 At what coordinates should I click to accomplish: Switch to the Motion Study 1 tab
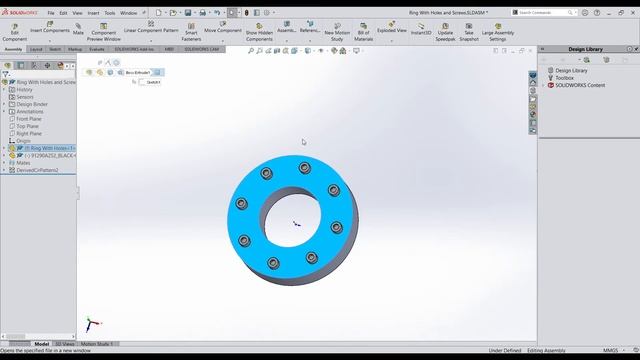point(97,344)
